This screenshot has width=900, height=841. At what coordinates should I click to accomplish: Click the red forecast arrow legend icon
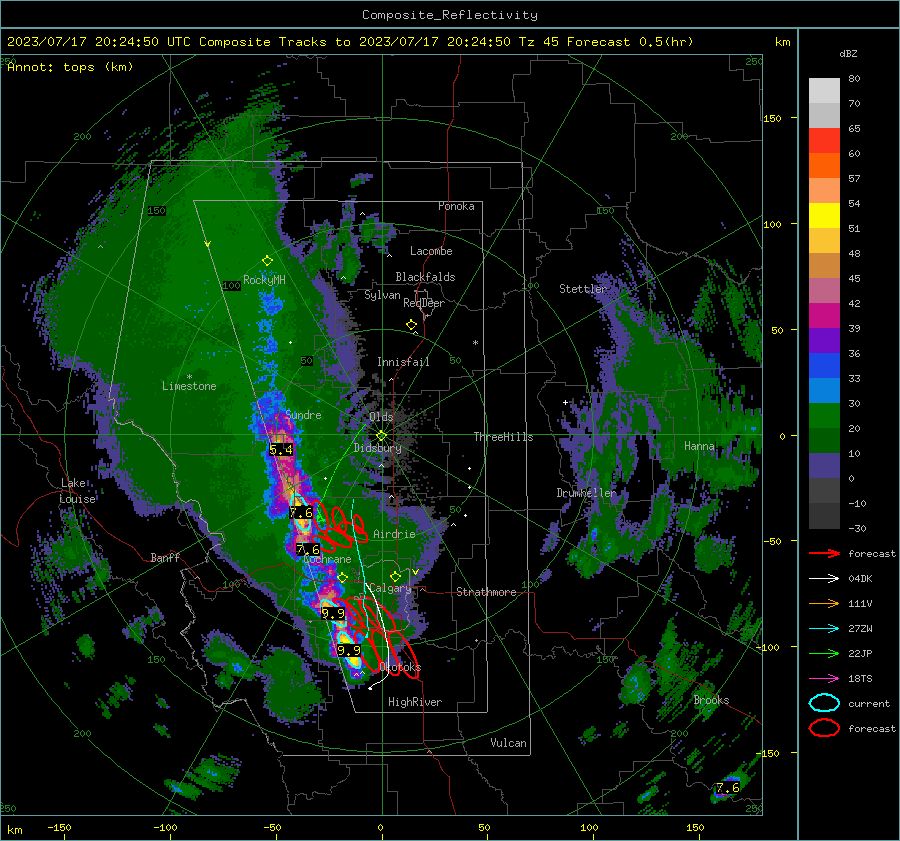[x=824, y=553]
